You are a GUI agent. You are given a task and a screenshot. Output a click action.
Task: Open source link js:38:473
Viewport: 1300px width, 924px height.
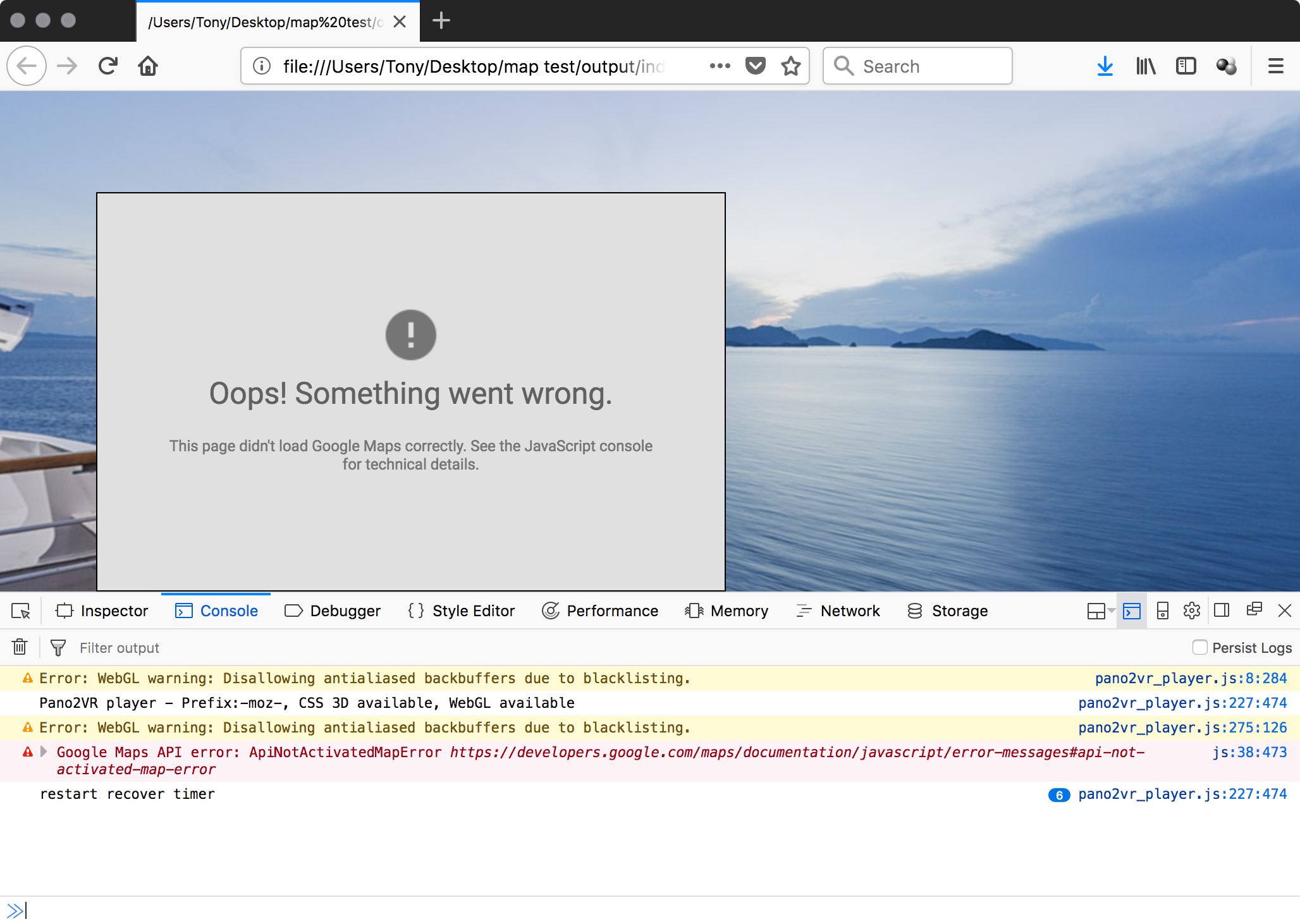(1249, 752)
